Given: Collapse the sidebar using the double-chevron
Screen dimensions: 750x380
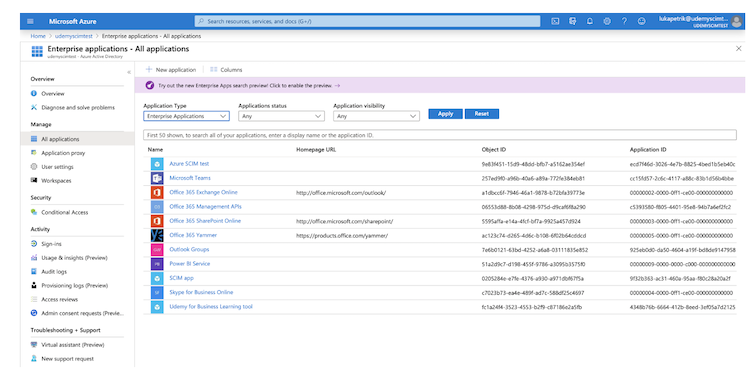Looking at the screenshot, I should point(129,72).
